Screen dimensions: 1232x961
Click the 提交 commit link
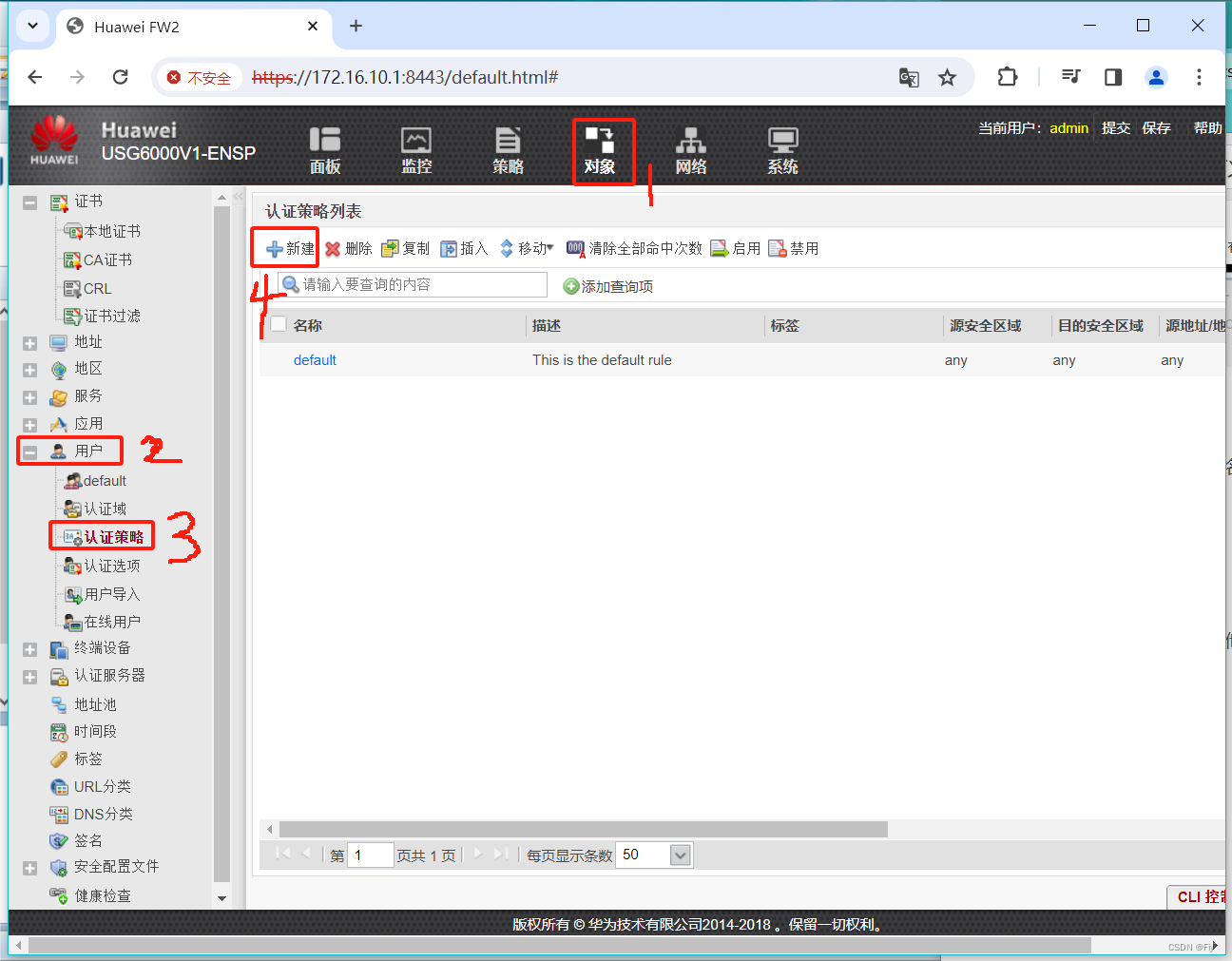coord(1116,128)
